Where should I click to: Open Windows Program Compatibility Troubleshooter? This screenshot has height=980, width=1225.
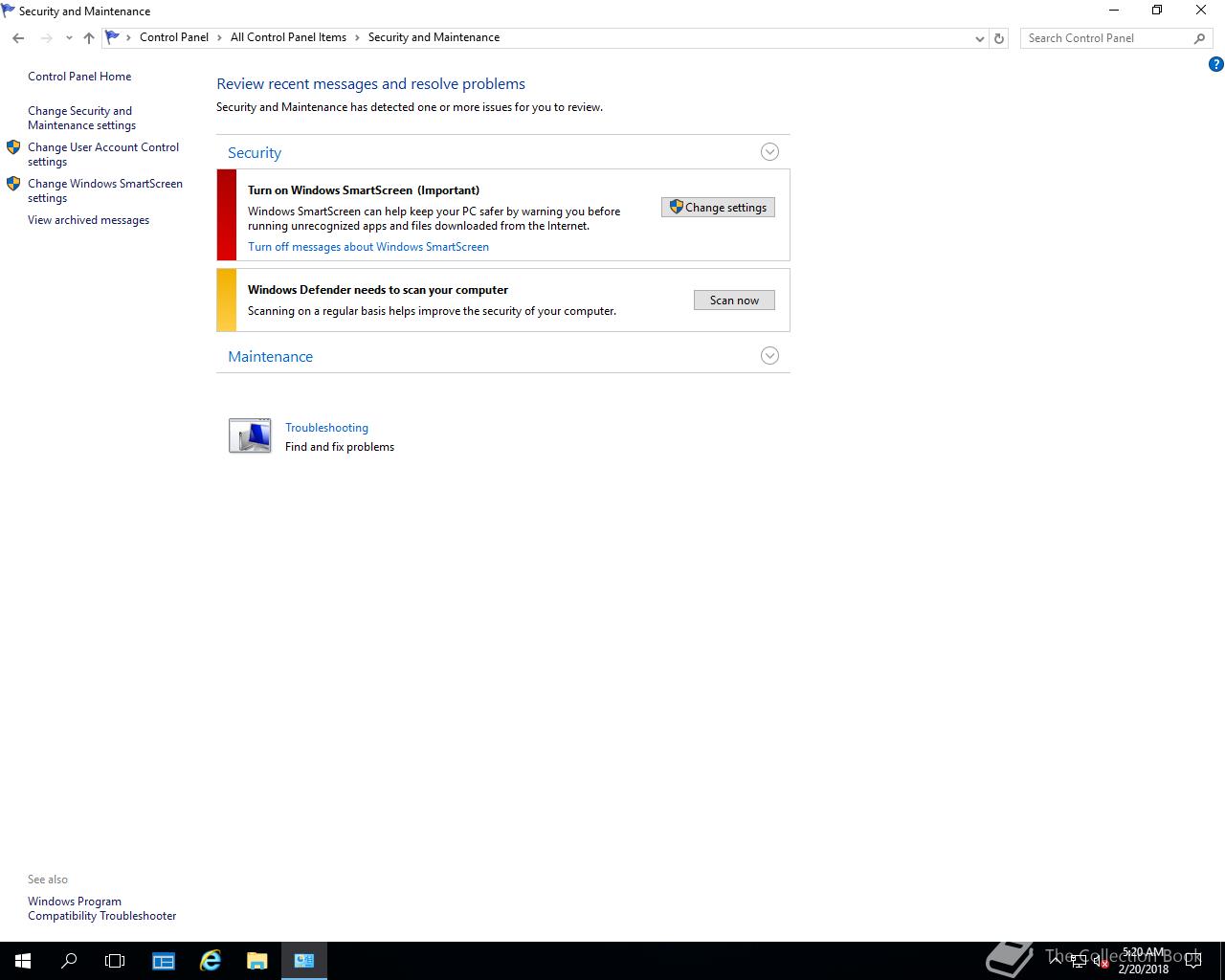click(101, 908)
